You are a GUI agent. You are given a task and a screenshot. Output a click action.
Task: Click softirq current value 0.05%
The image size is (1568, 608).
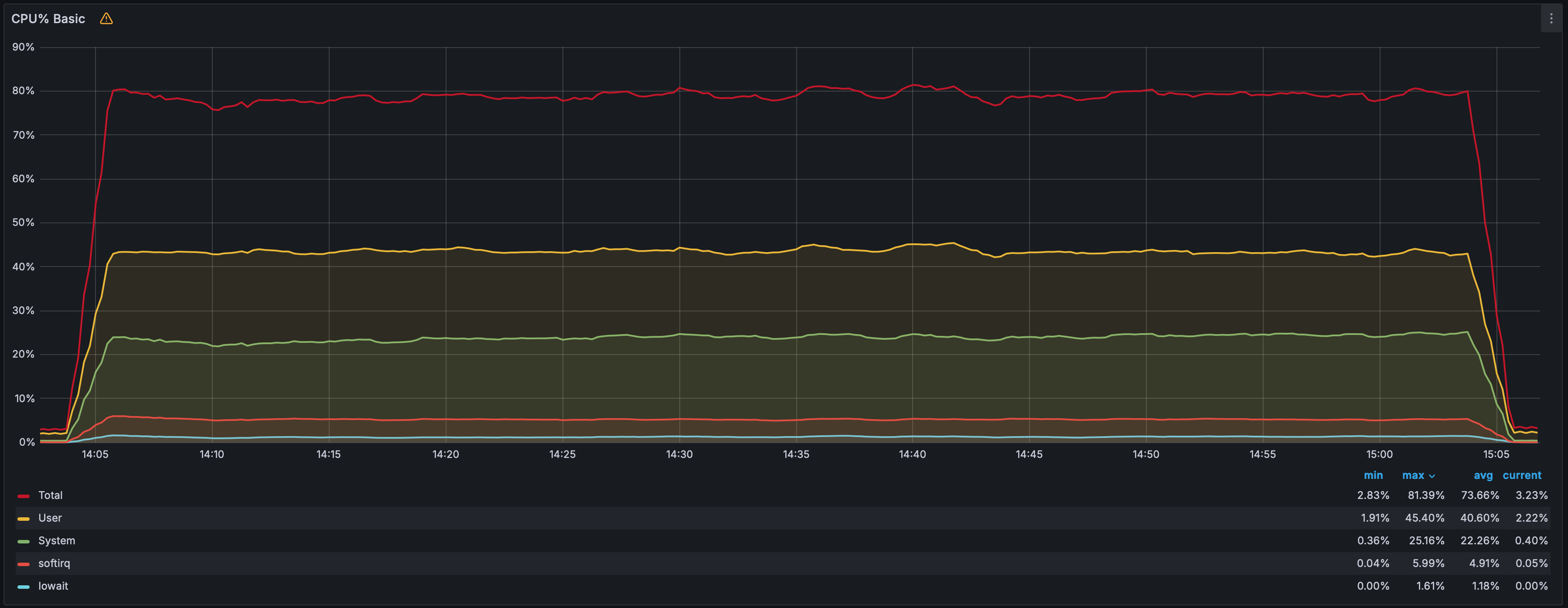click(x=1531, y=564)
